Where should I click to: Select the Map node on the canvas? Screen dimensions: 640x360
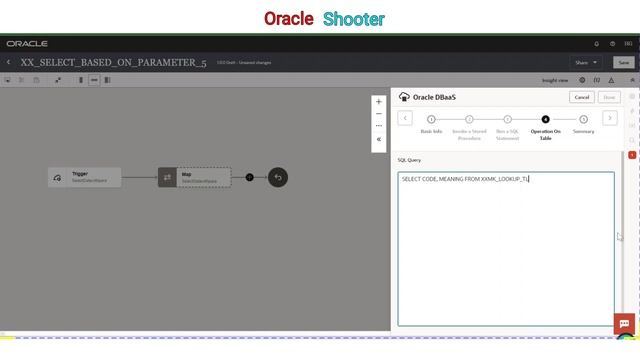point(195,177)
